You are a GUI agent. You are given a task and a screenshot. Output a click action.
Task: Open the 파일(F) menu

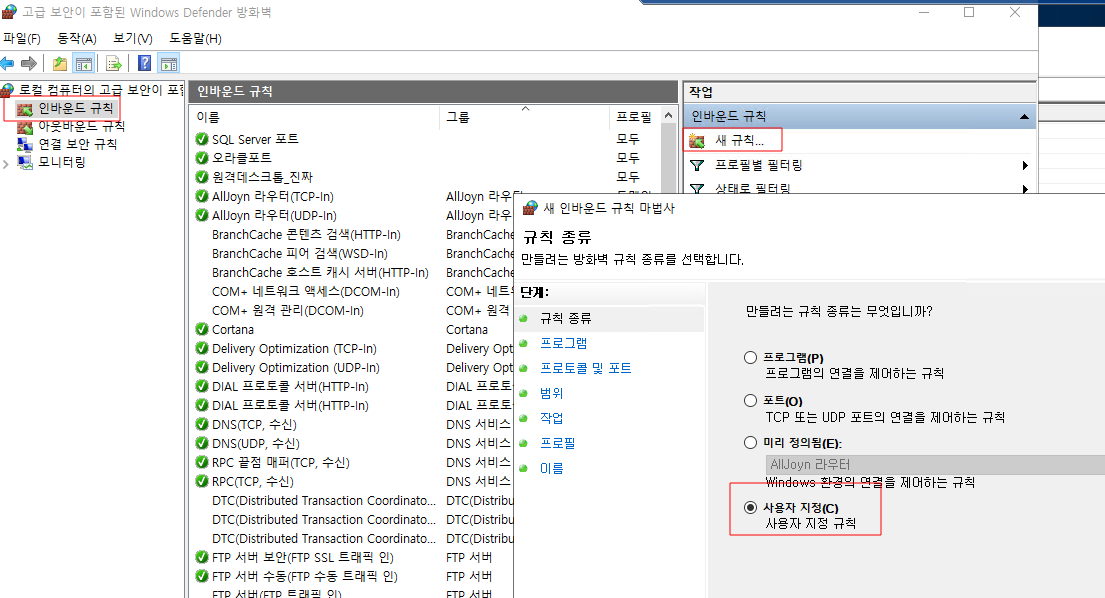pos(22,39)
